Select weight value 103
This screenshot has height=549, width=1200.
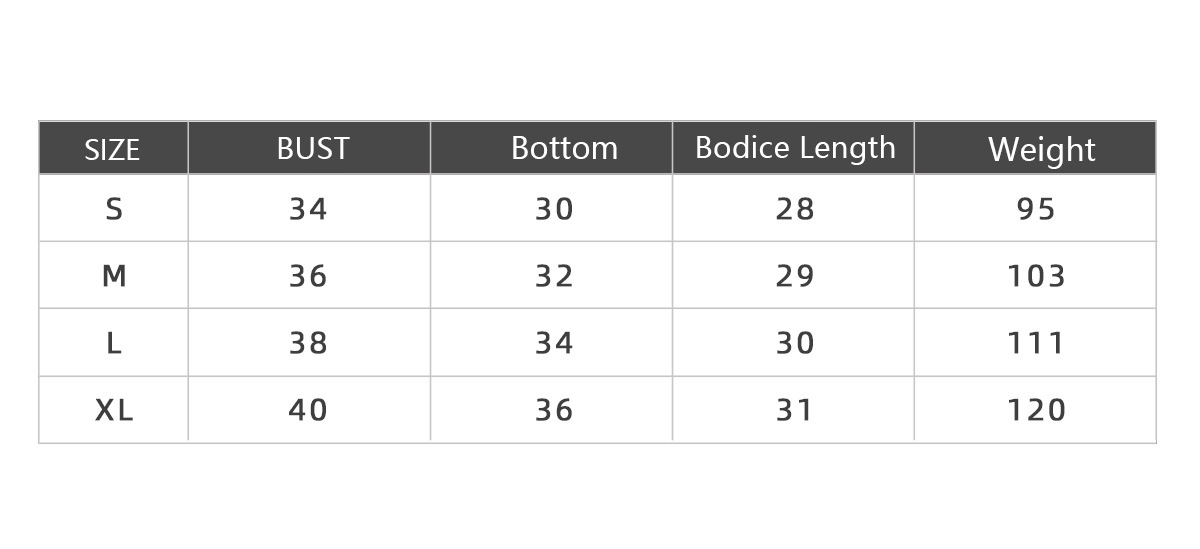1036,276
